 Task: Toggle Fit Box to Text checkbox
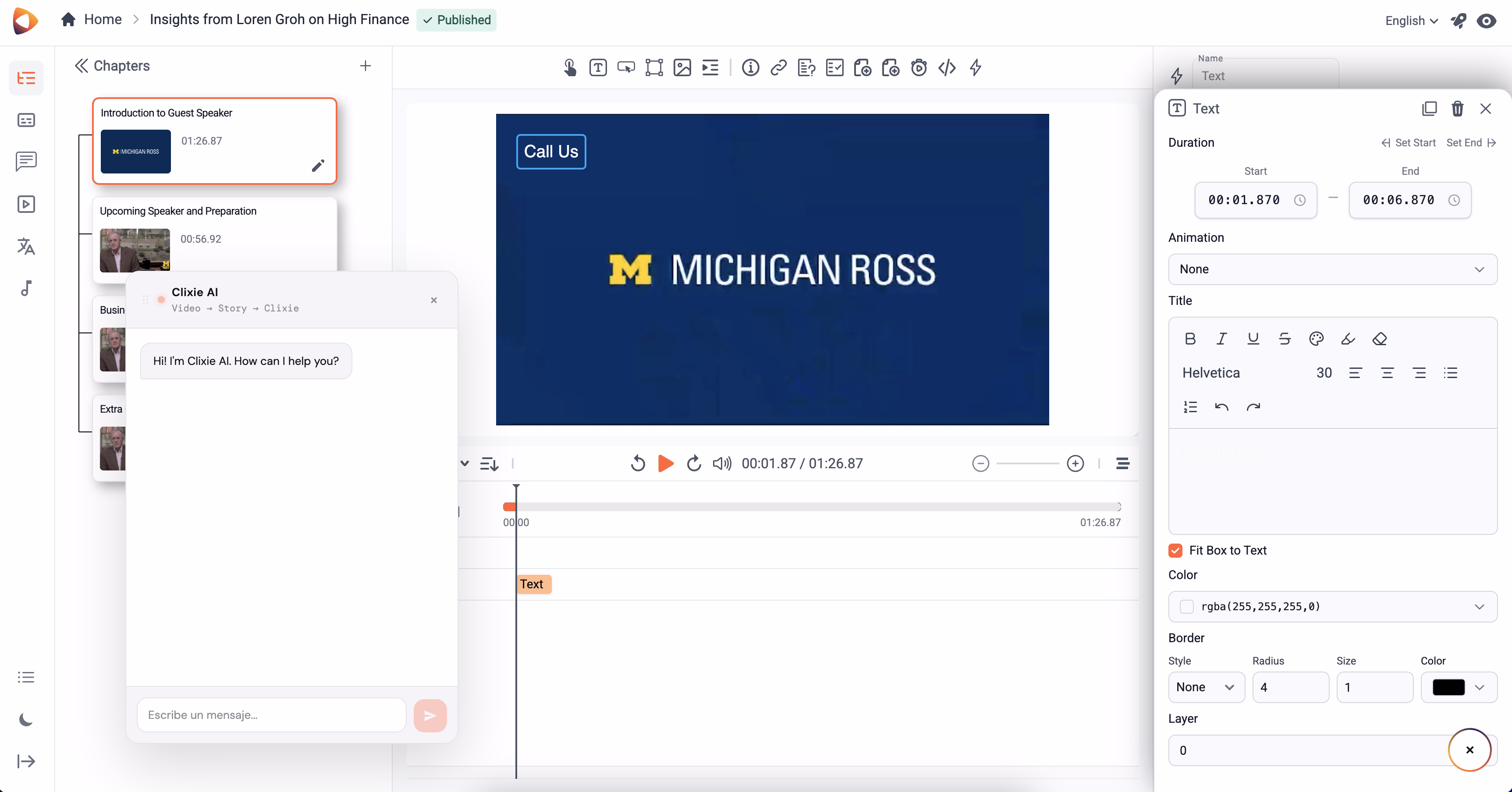pos(1175,550)
